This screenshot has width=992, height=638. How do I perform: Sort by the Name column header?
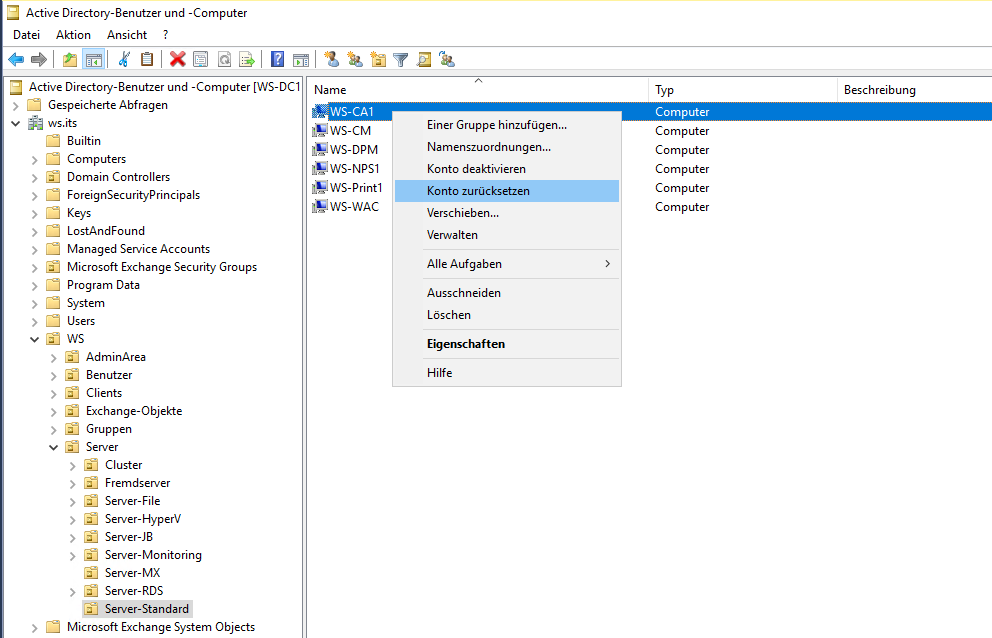point(478,90)
